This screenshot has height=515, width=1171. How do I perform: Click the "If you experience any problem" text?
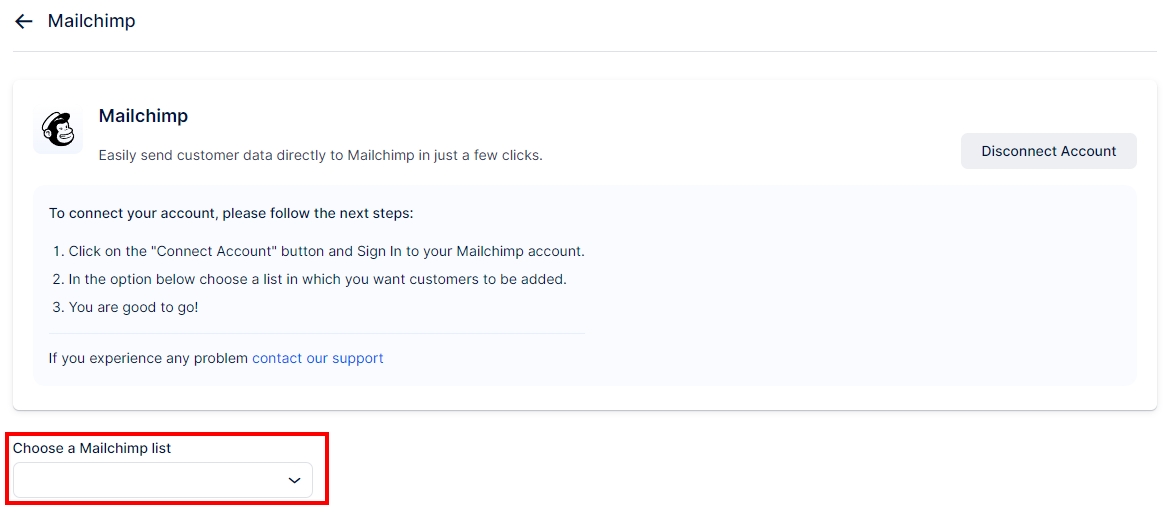[149, 358]
